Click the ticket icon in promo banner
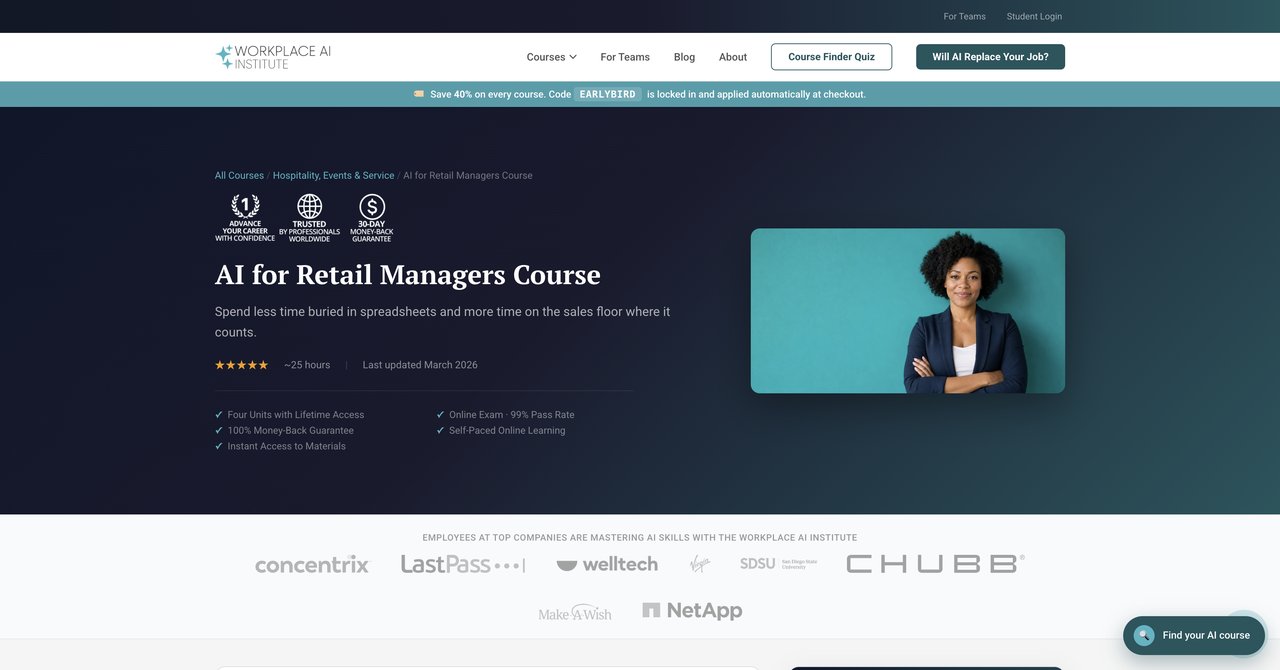The image size is (1280, 670). pos(419,94)
